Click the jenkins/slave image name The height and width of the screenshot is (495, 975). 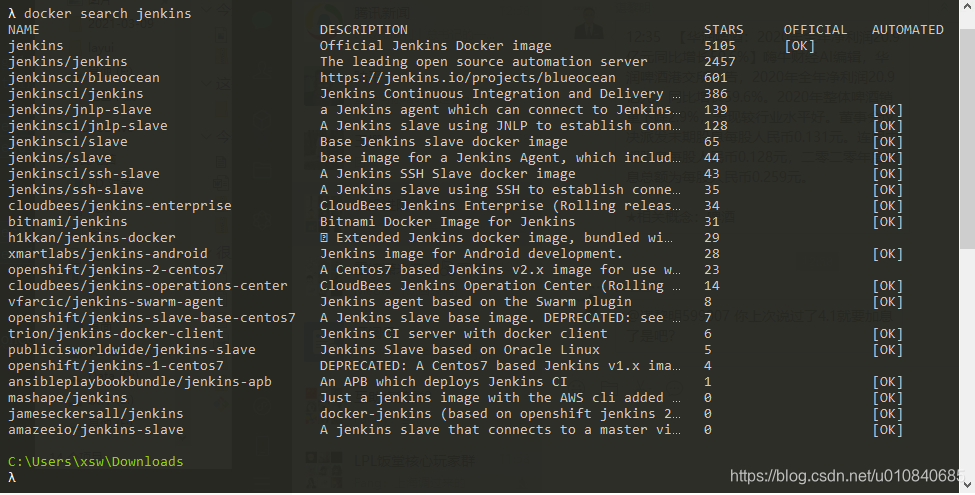tap(60, 158)
